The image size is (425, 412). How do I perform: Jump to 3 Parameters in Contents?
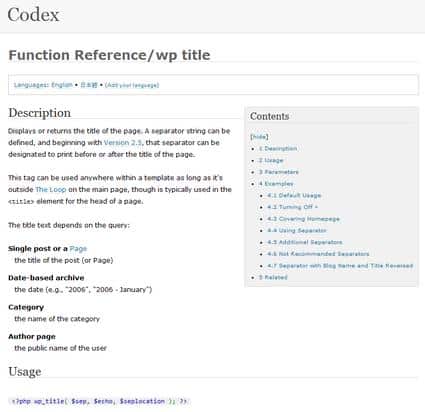(279, 172)
